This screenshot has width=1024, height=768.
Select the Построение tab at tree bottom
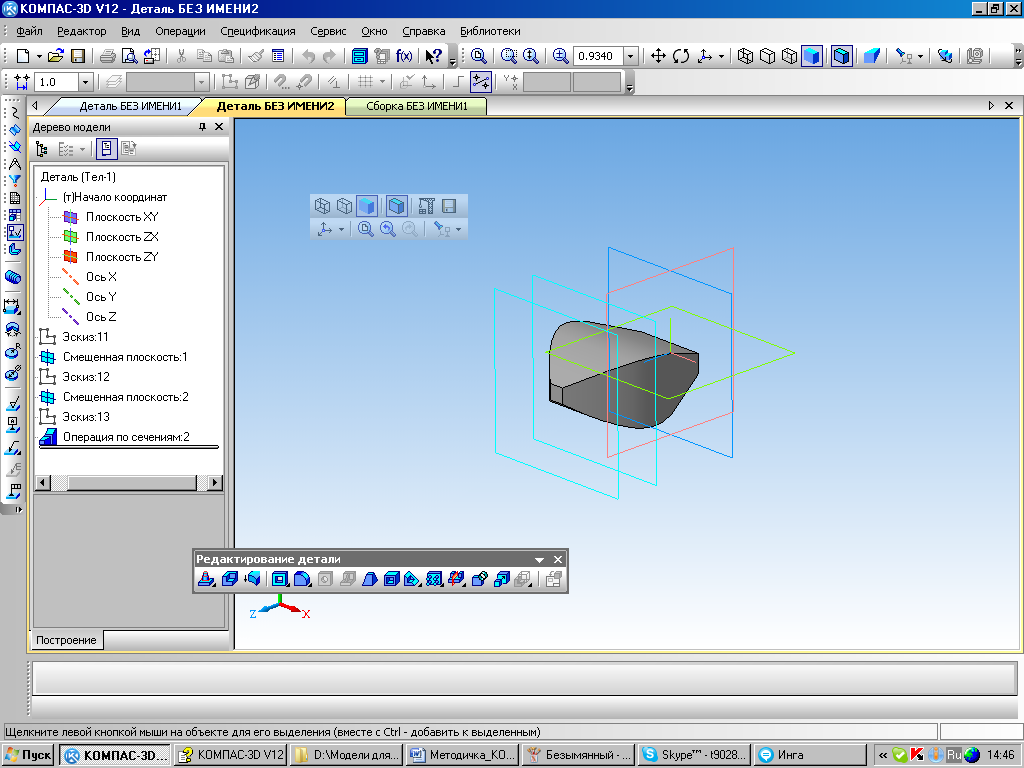[66, 640]
